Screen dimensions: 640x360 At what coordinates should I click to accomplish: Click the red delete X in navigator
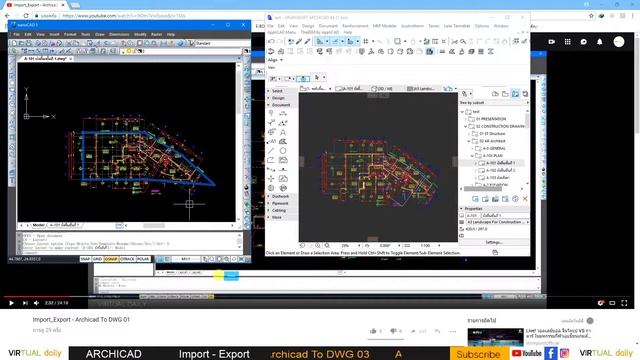(525, 199)
